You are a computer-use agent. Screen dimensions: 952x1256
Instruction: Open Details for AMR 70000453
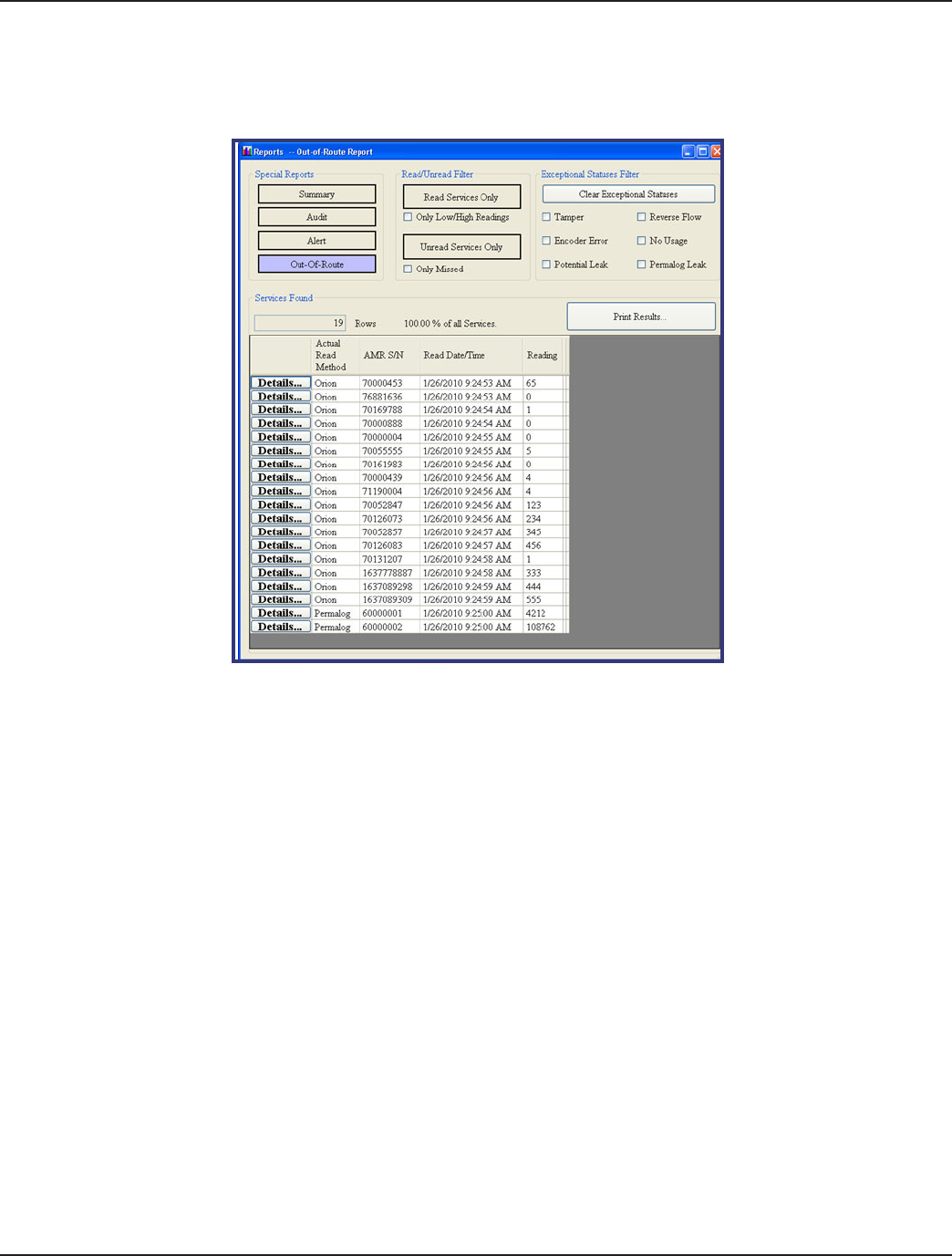pyautogui.click(x=281, y=383)
